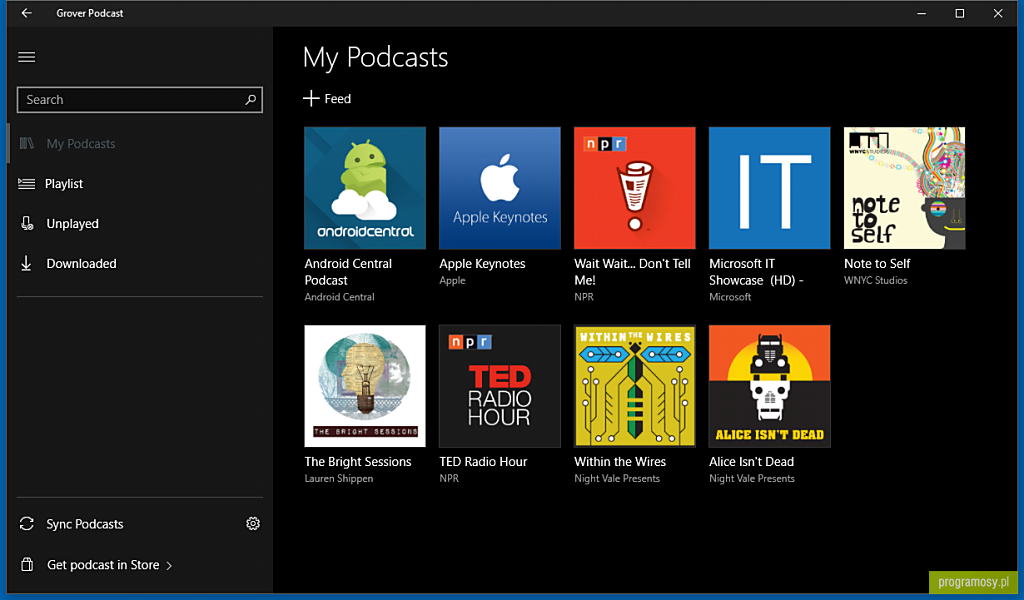Click the Android Central publisher label
This screenshot has height=600, width=1024.
340,297
